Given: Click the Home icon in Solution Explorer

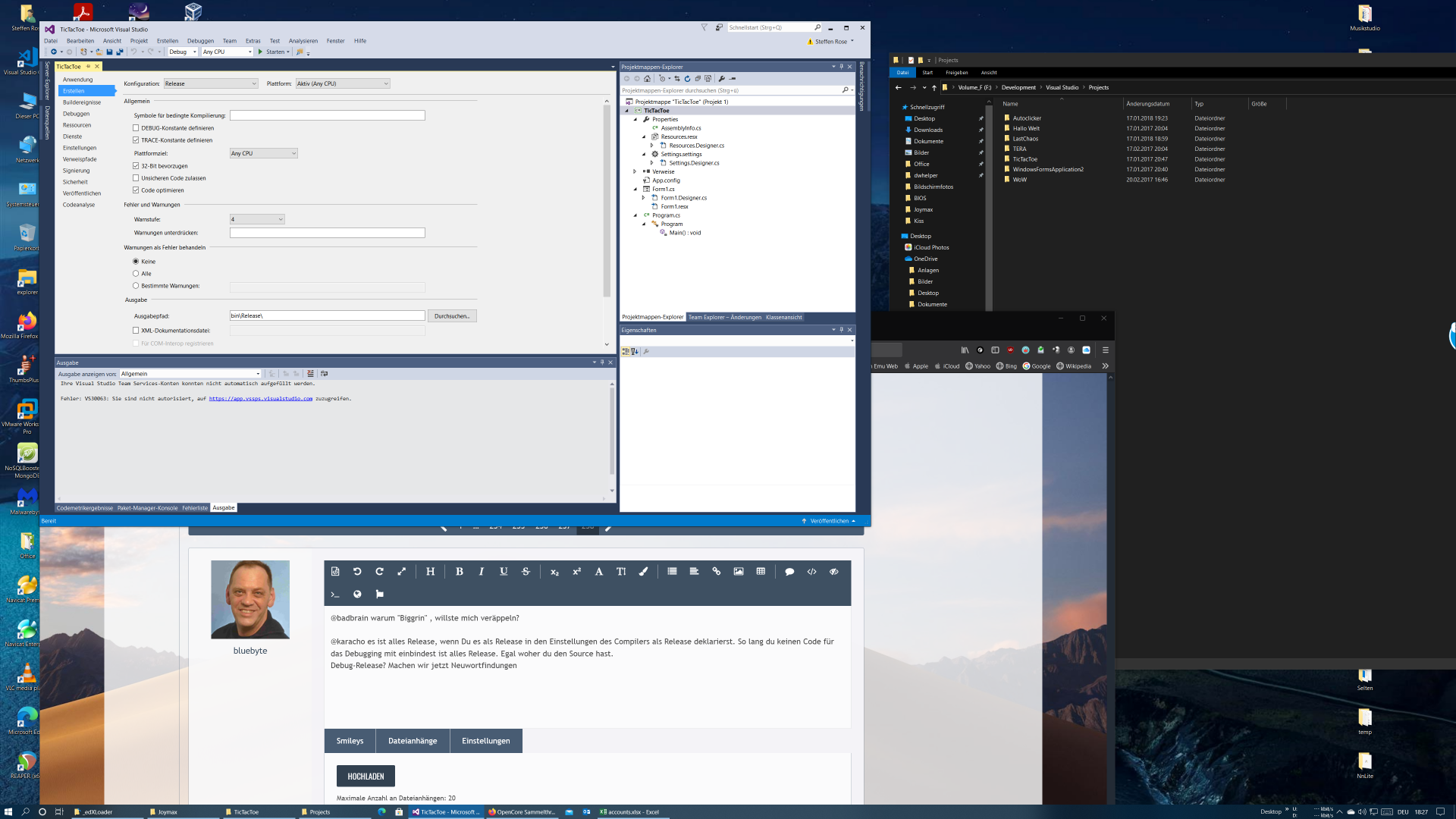Looking at the screenshot, I should click(x=647, y=79).
